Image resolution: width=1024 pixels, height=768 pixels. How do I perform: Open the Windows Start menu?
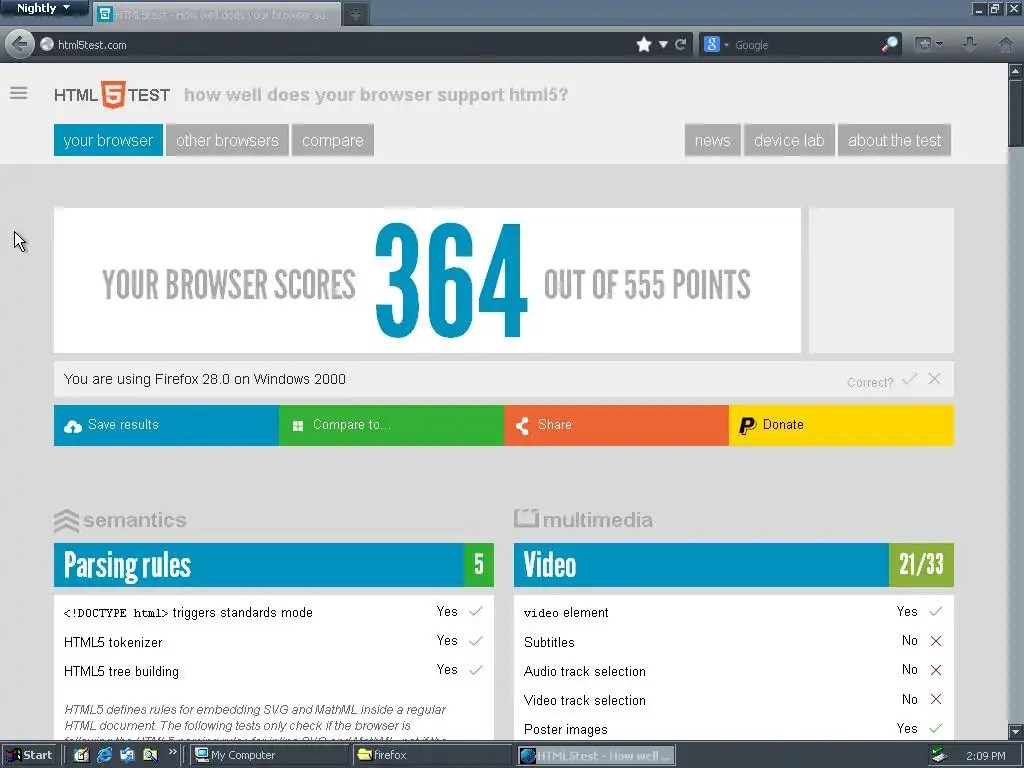click(x=30, y=755)
